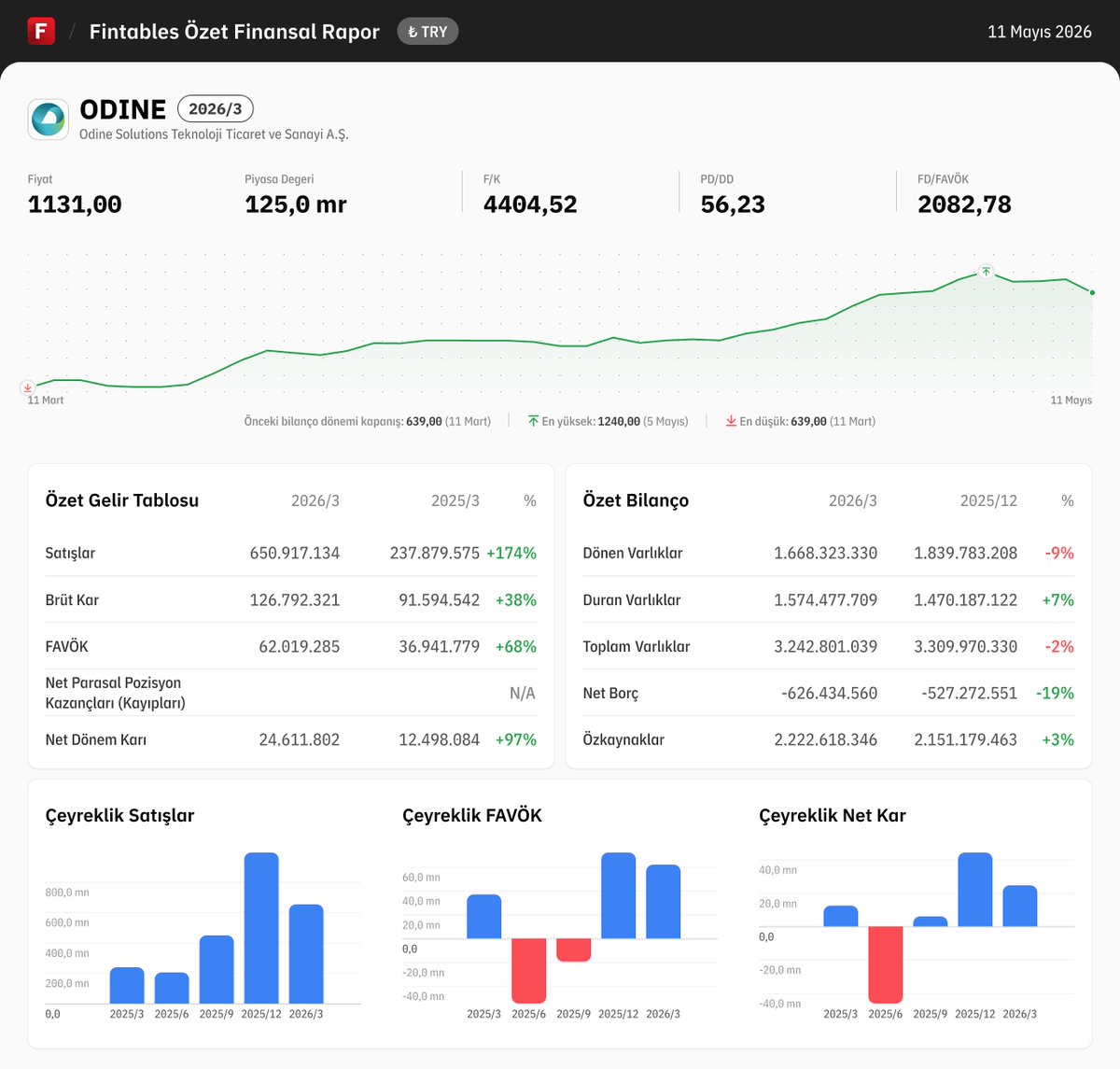
Task: Click the red Fintables F logo
Action: (41, 31)
